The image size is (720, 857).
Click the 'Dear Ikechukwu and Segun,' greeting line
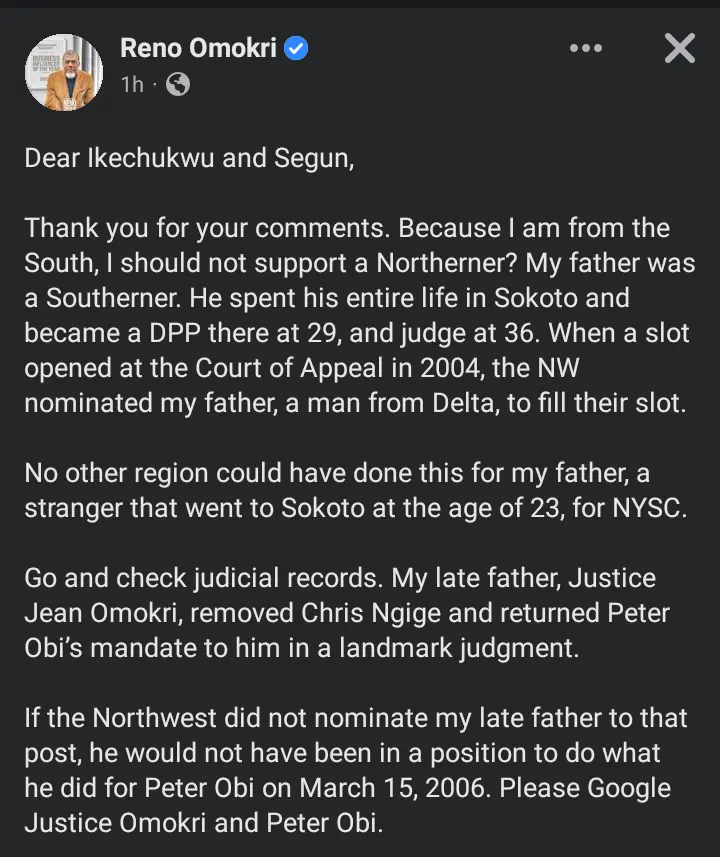click(x=189, y=159)
